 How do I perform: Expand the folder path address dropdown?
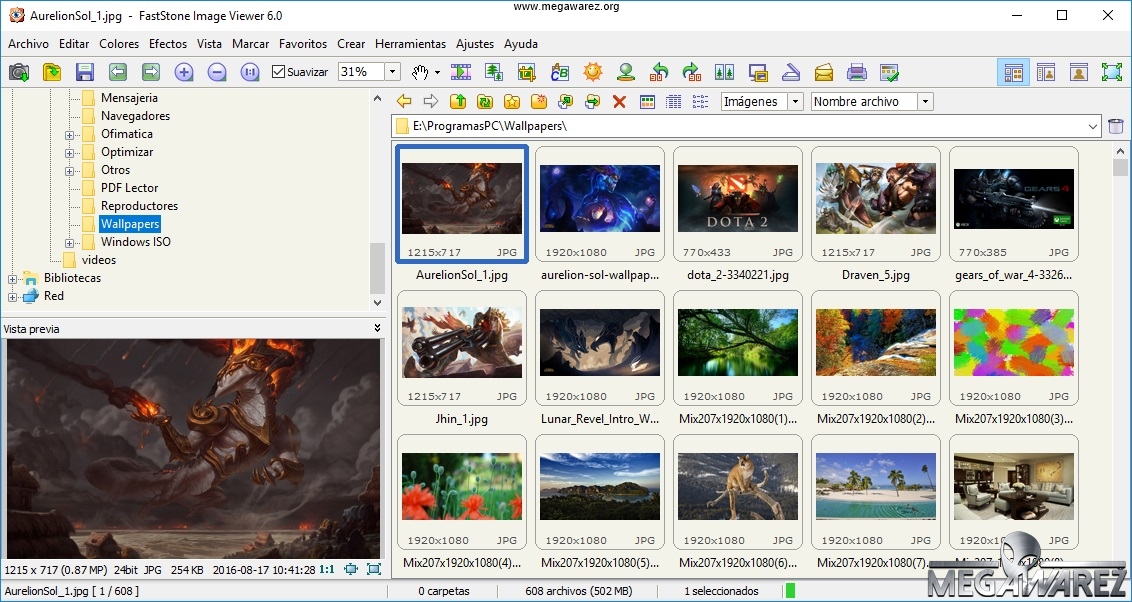[x=1093, y=127]
